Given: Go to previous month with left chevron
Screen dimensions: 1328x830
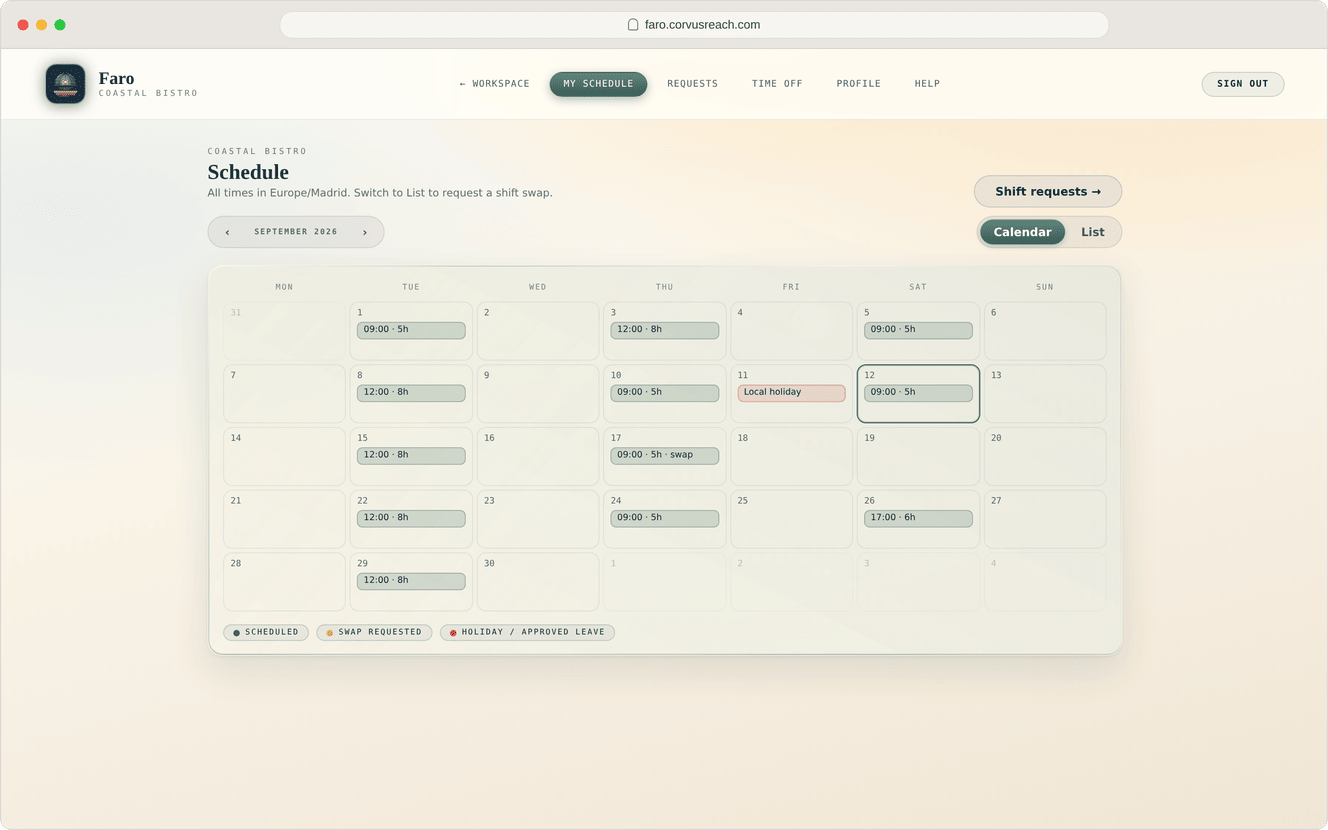Looking at the screenshot, I should coord(227,232).
